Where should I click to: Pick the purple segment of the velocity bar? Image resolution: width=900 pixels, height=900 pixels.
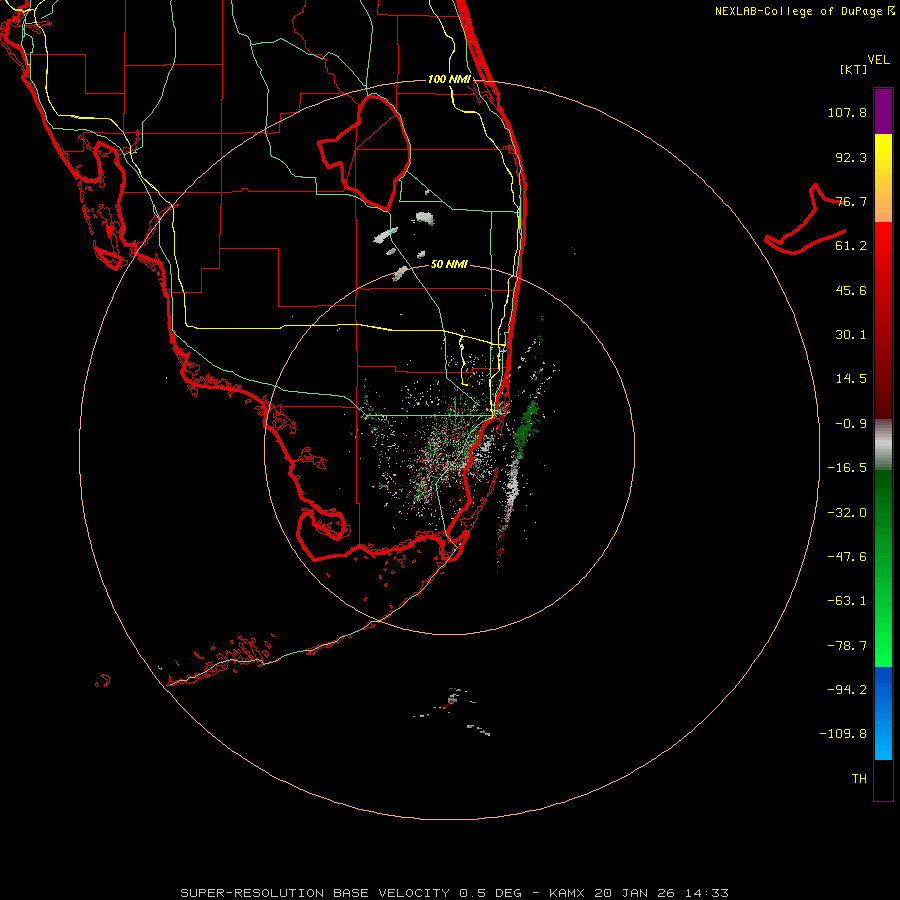click(883, 111)
